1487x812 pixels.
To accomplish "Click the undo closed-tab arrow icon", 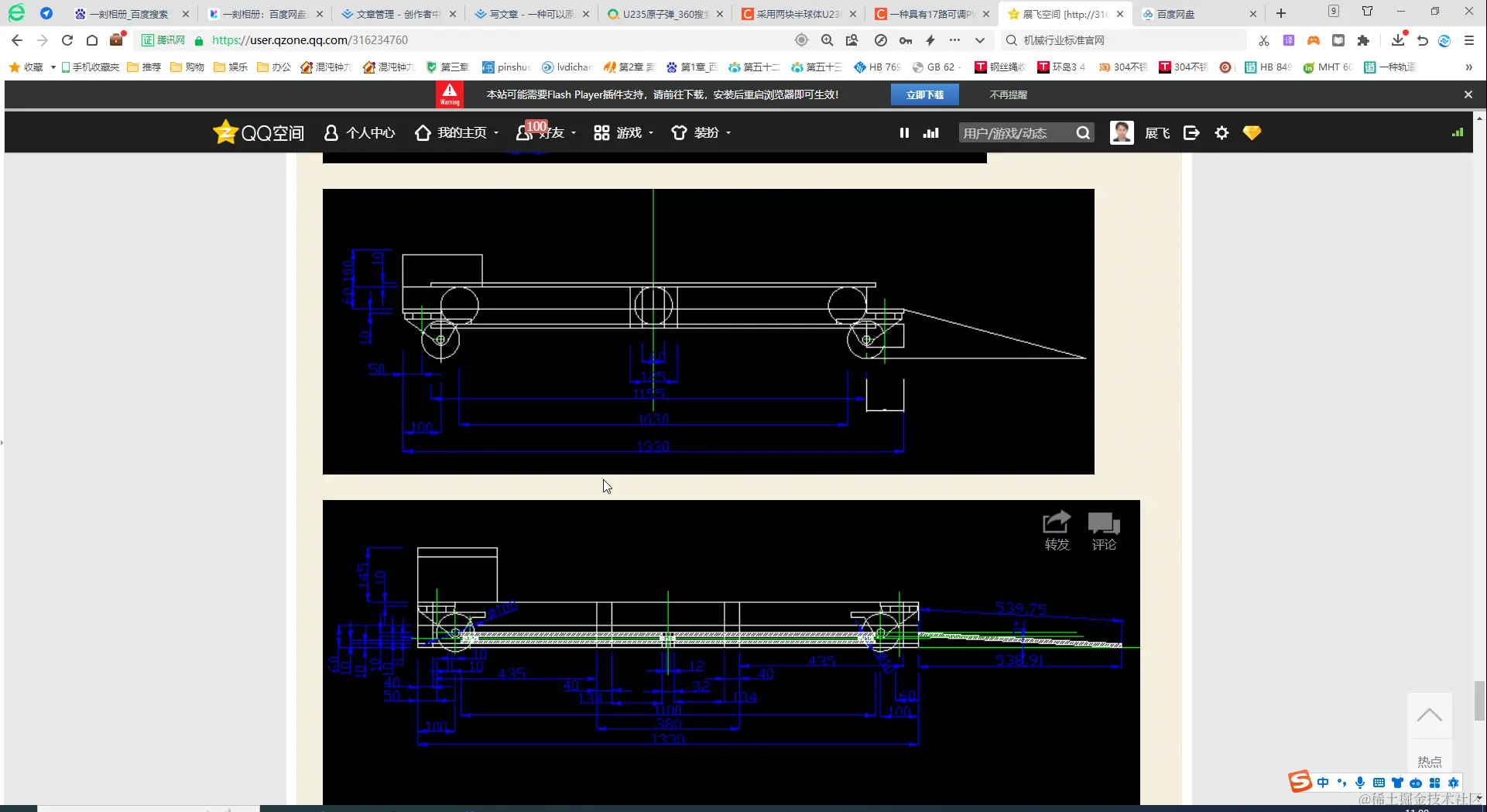I will (1422, 40).
